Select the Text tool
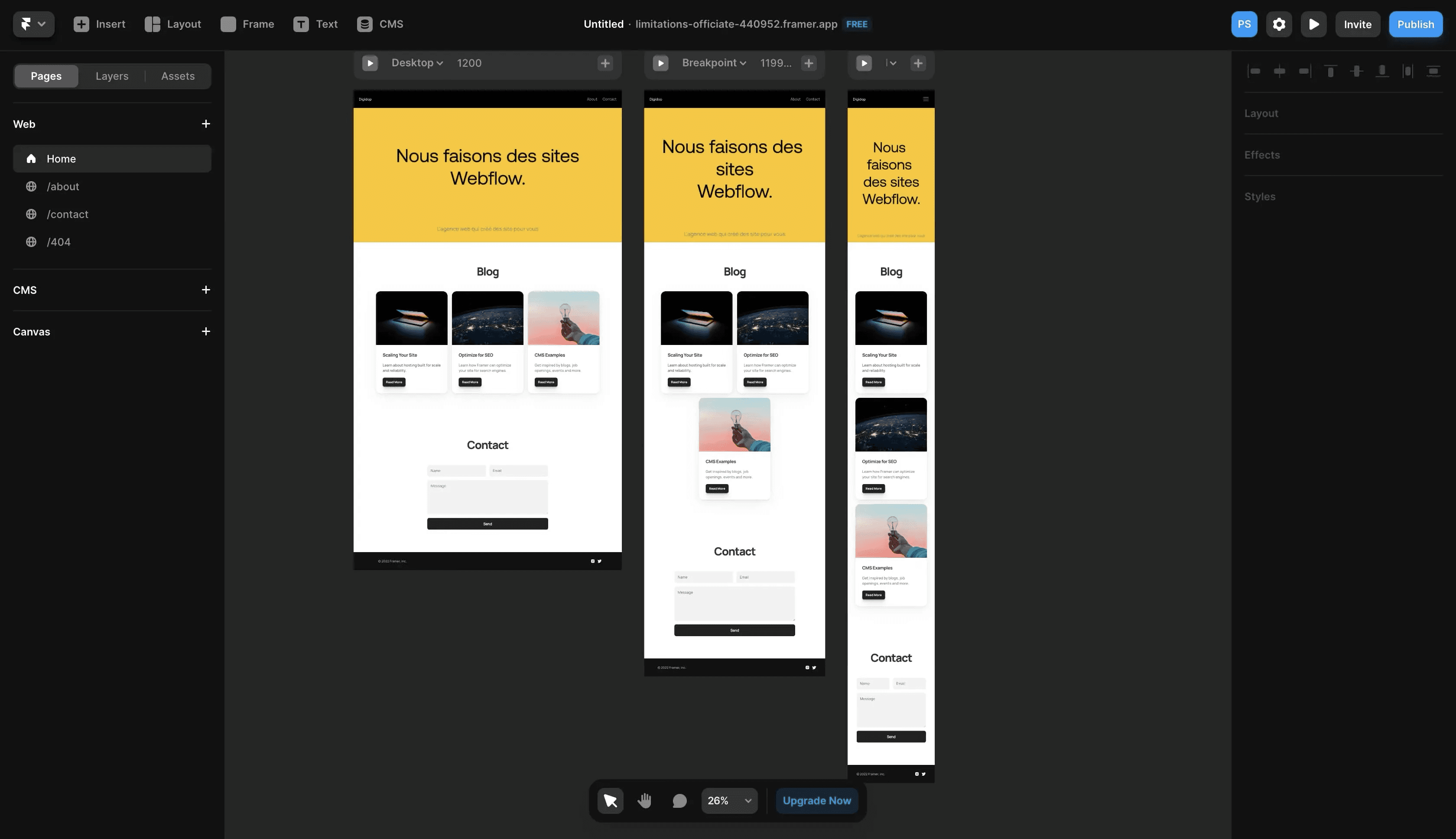The width and height of the screenshot is (1456, 839). coord(315,24)
